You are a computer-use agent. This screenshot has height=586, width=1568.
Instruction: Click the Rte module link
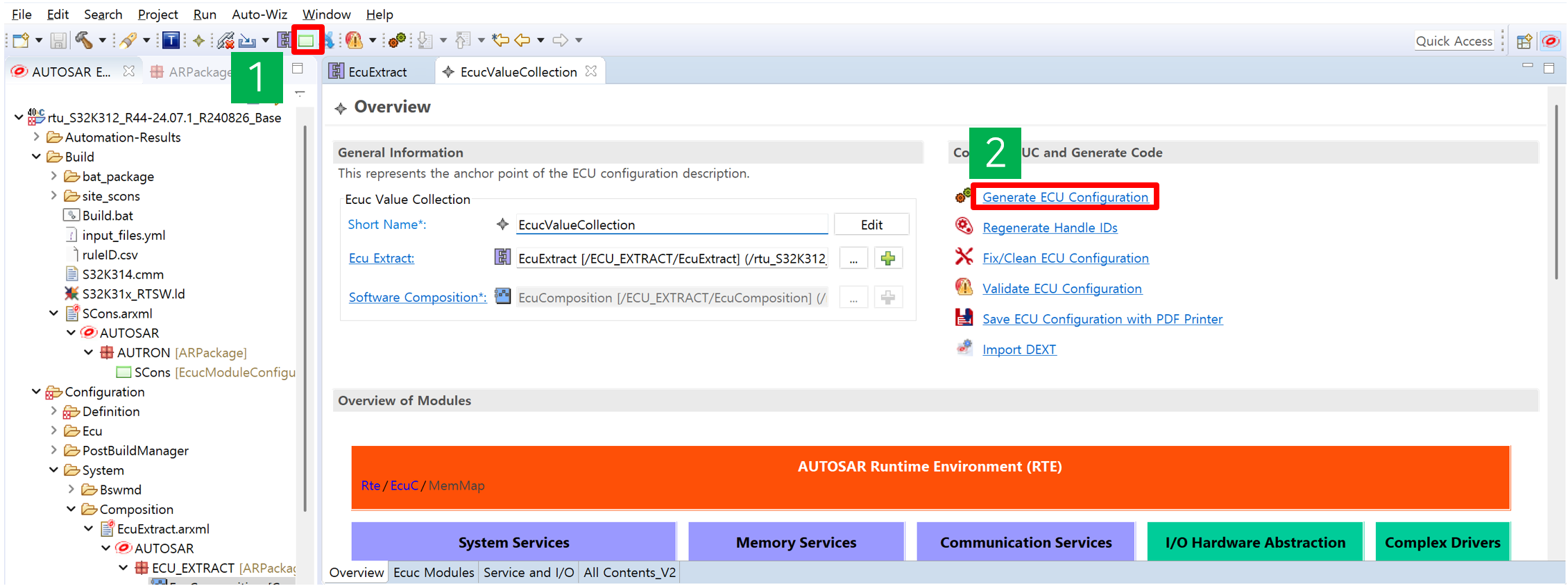point(370,485)
